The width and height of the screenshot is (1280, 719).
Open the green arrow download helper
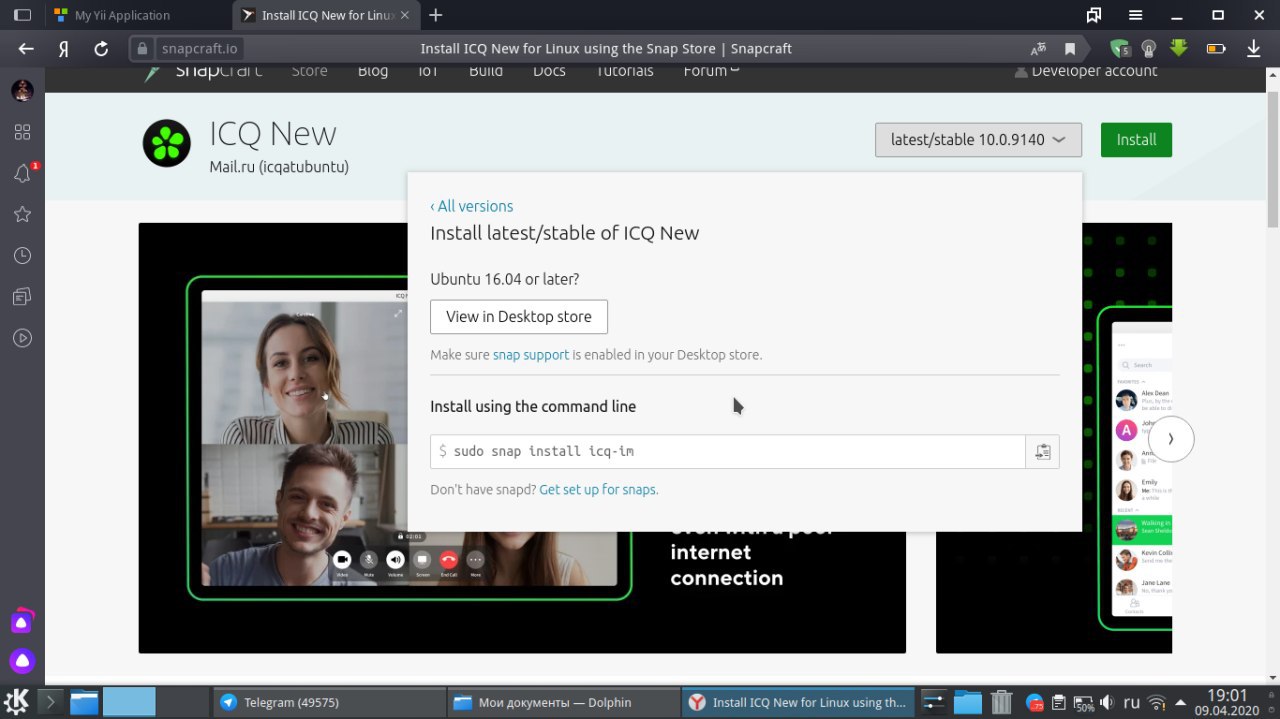tap(1179, 47)
